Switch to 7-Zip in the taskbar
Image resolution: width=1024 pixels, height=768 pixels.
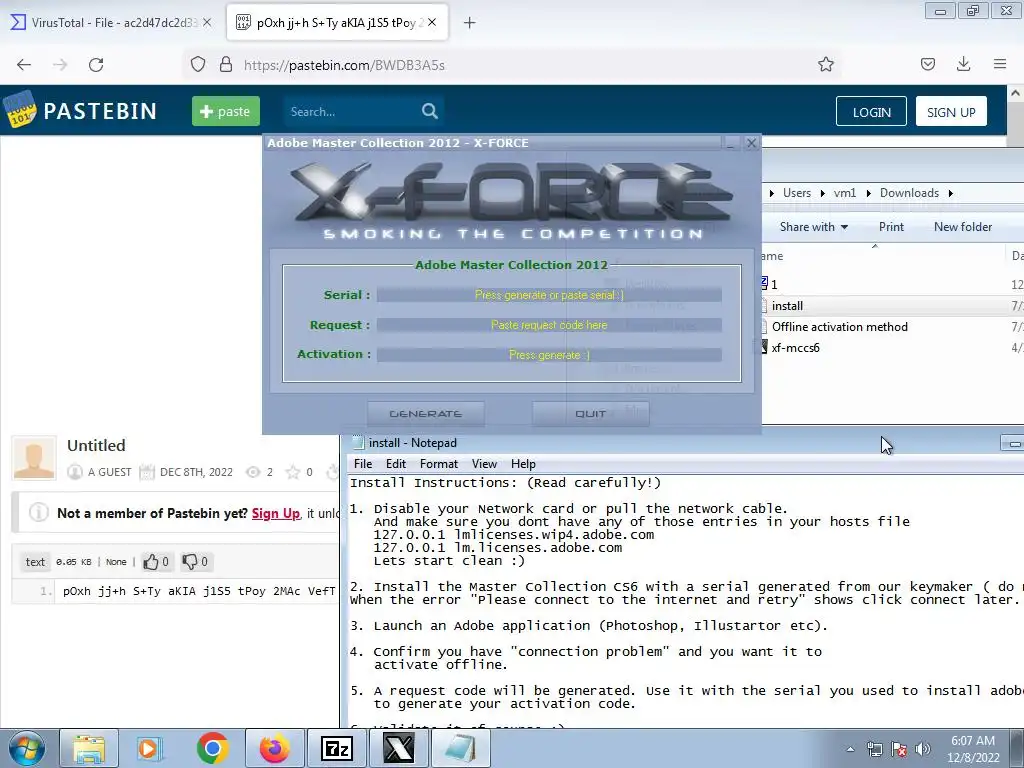[x=337, y=748]
